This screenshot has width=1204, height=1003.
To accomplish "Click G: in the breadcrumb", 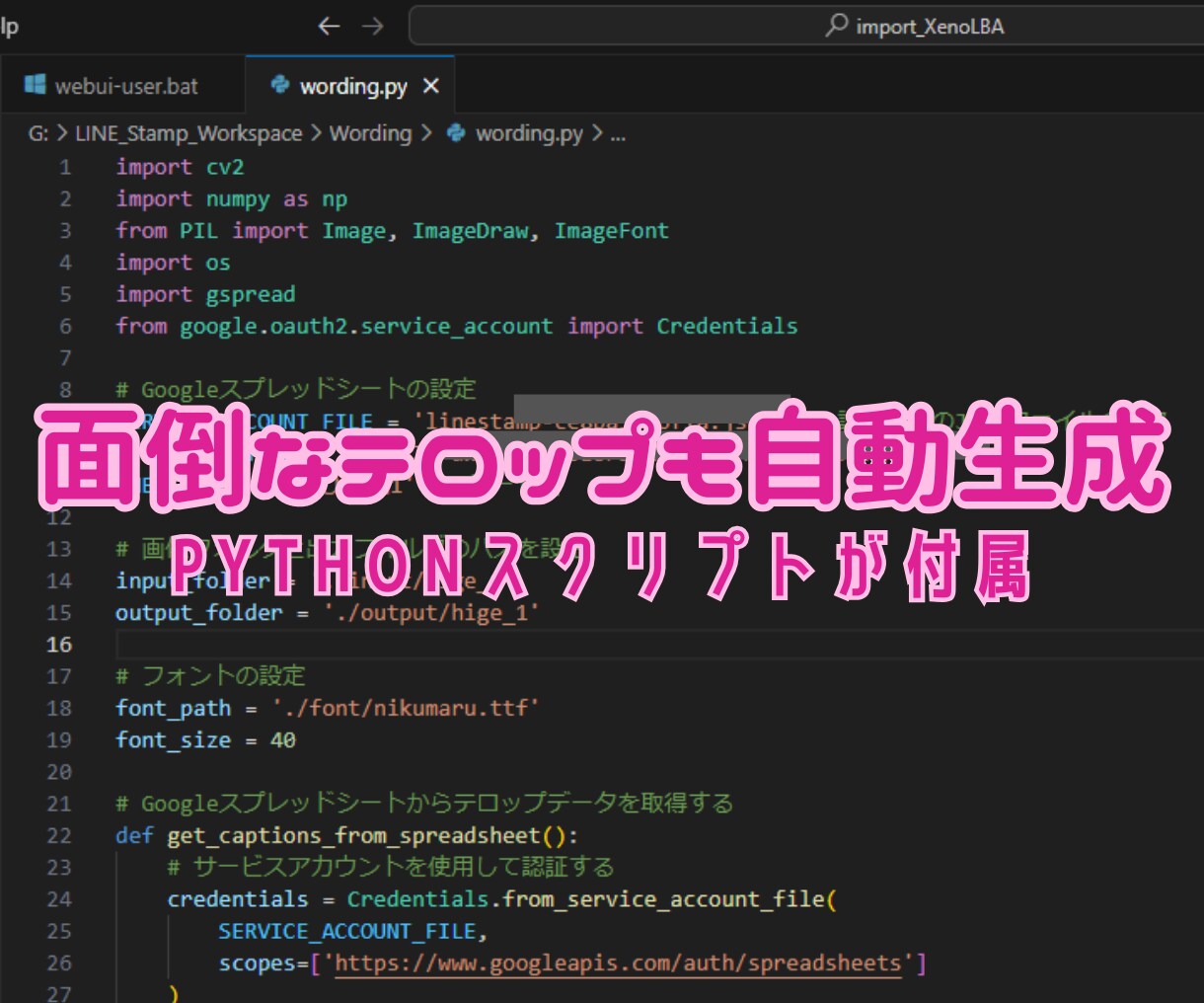I will point(38,133).
